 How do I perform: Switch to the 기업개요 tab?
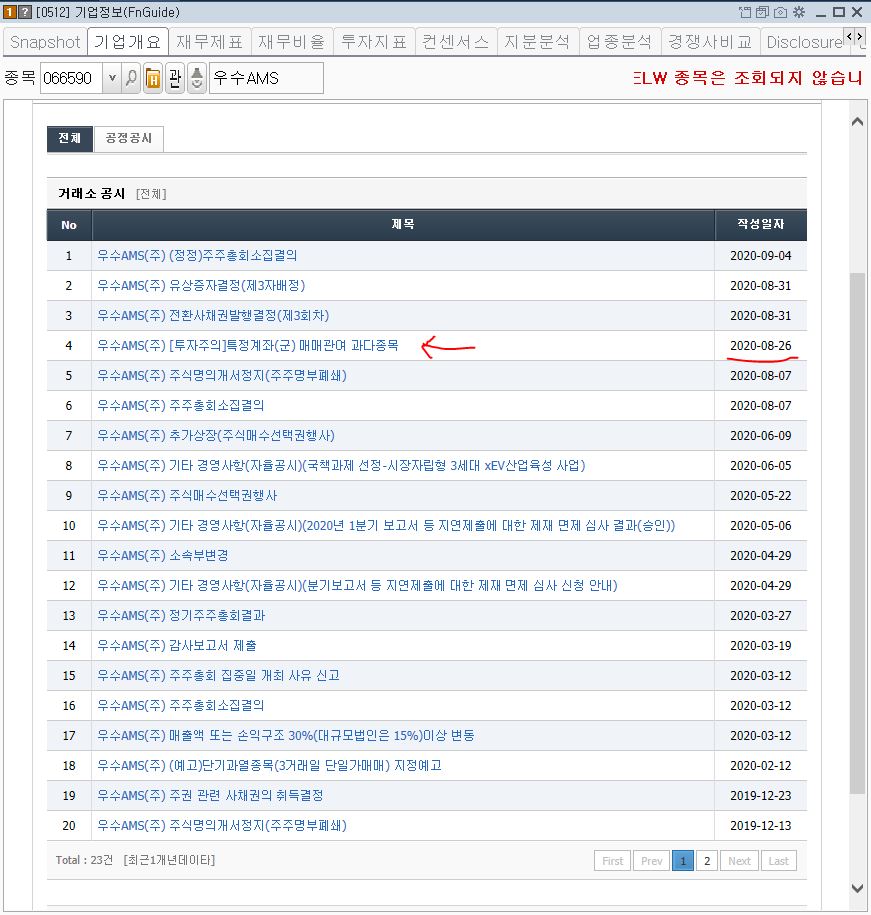pyautogui.click(x=128, y=42)
